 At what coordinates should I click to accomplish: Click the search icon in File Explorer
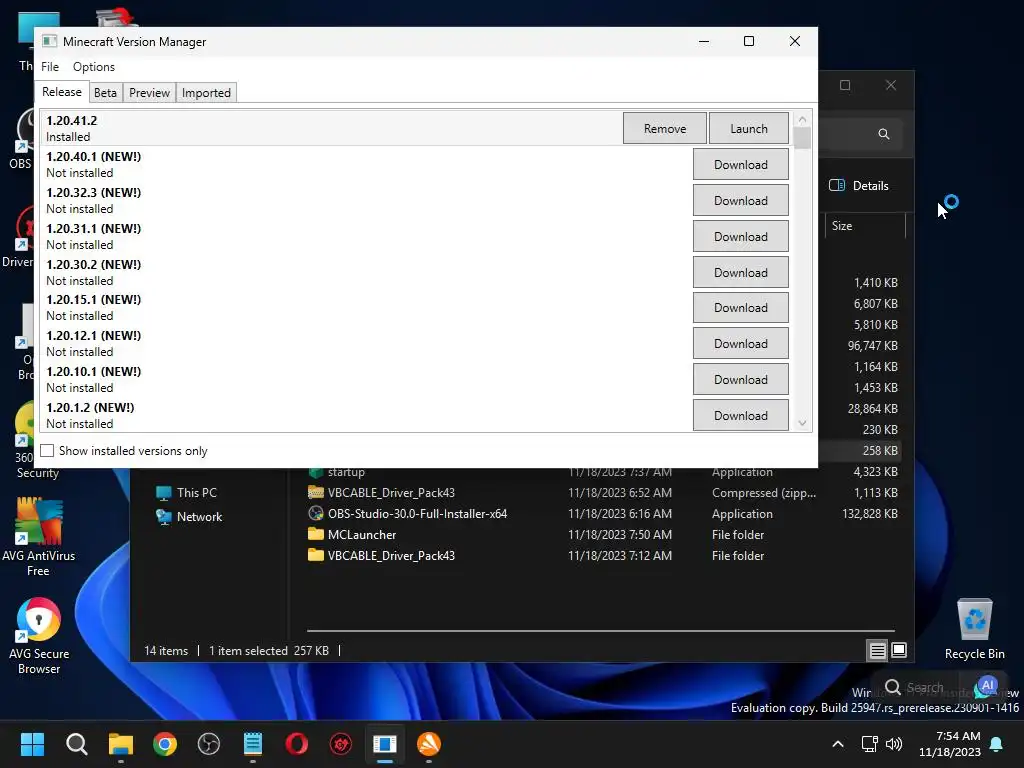click(x=884, y=134)
